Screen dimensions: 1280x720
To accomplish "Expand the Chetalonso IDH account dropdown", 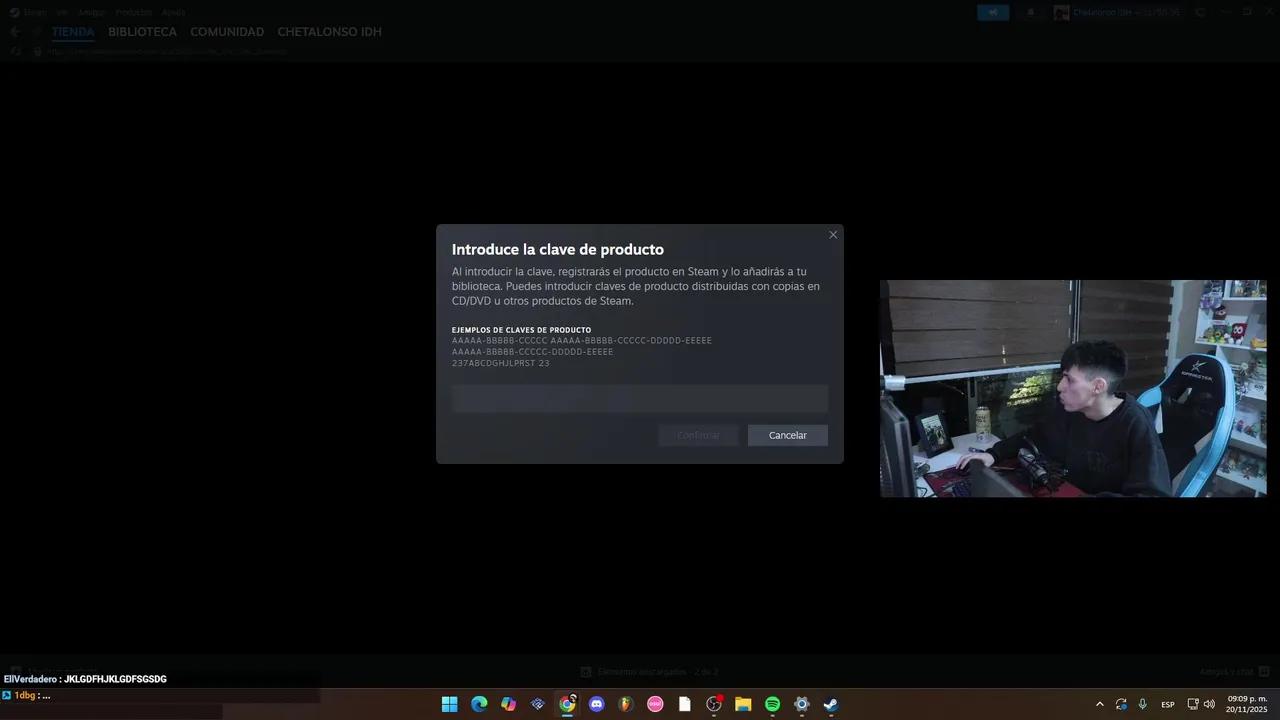I will (1117, 12).
